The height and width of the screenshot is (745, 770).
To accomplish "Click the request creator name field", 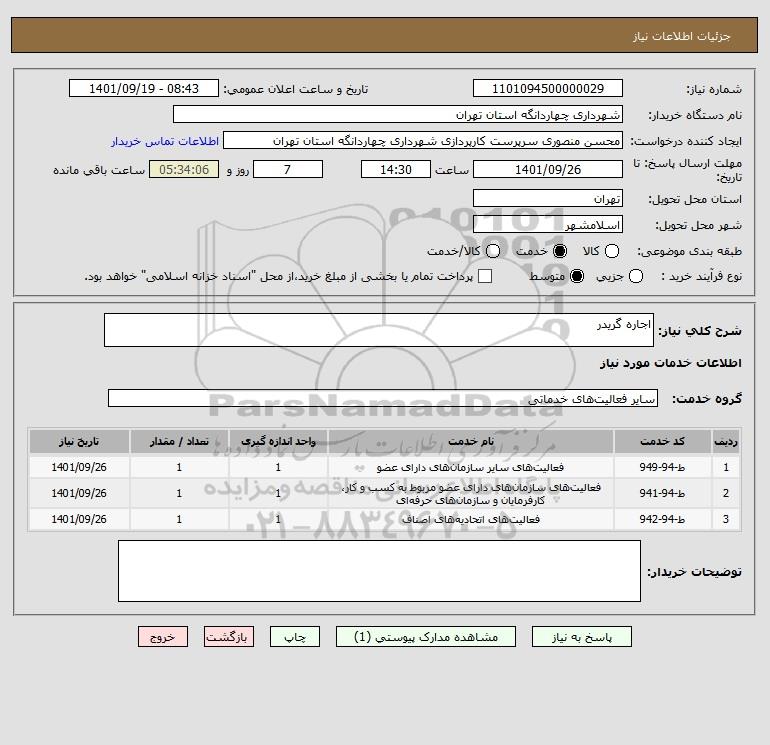I will coord(423,141).
